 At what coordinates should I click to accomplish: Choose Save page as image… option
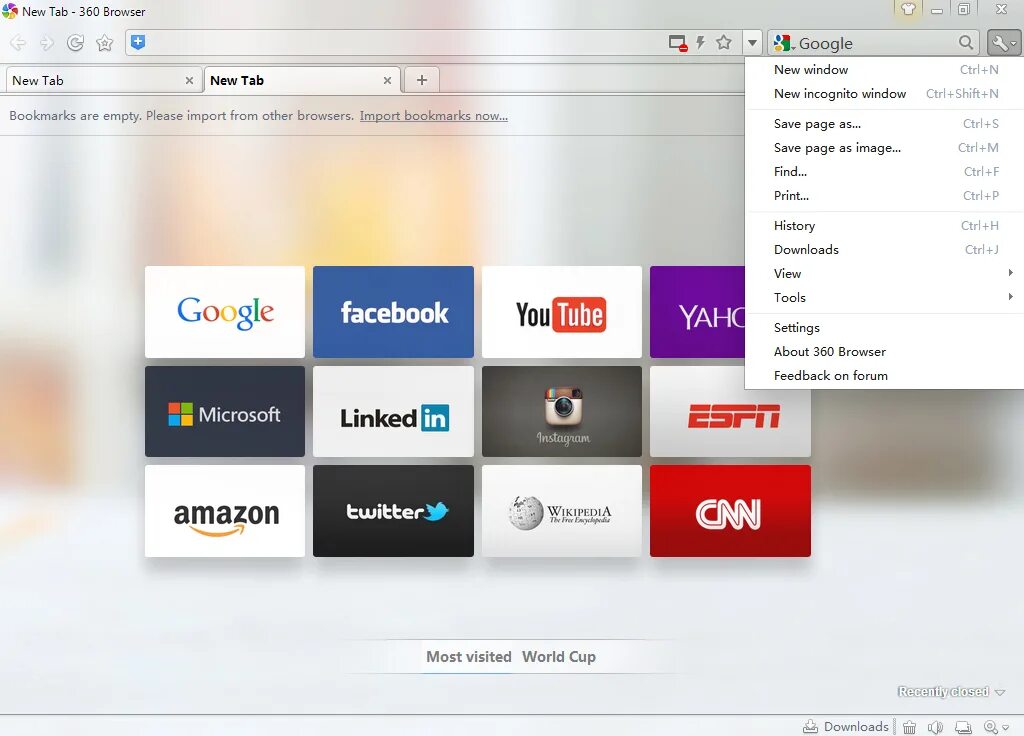885,148
